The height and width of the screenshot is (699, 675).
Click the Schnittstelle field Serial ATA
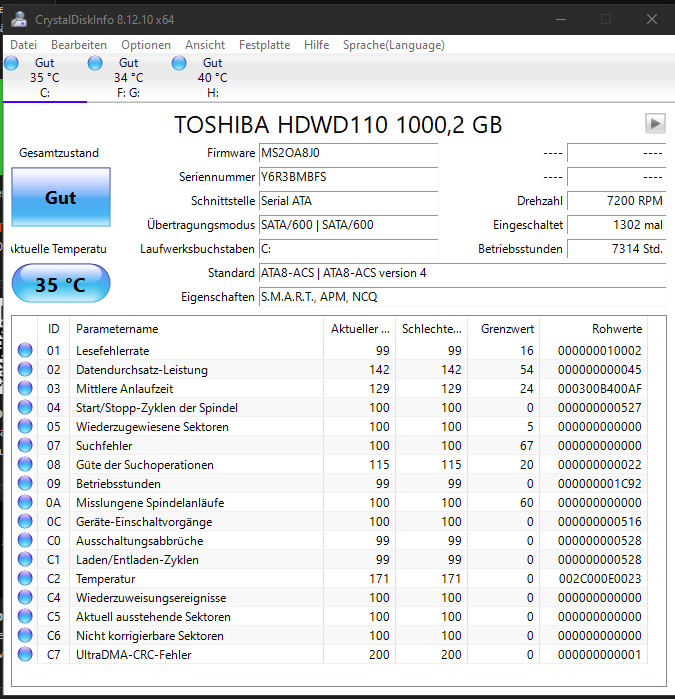click(x=349, y=201)
